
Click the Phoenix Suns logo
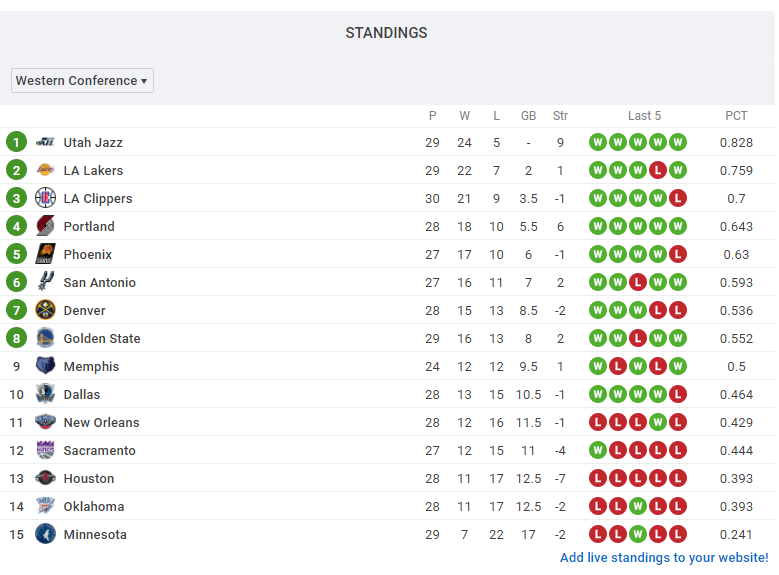(45, 254)
